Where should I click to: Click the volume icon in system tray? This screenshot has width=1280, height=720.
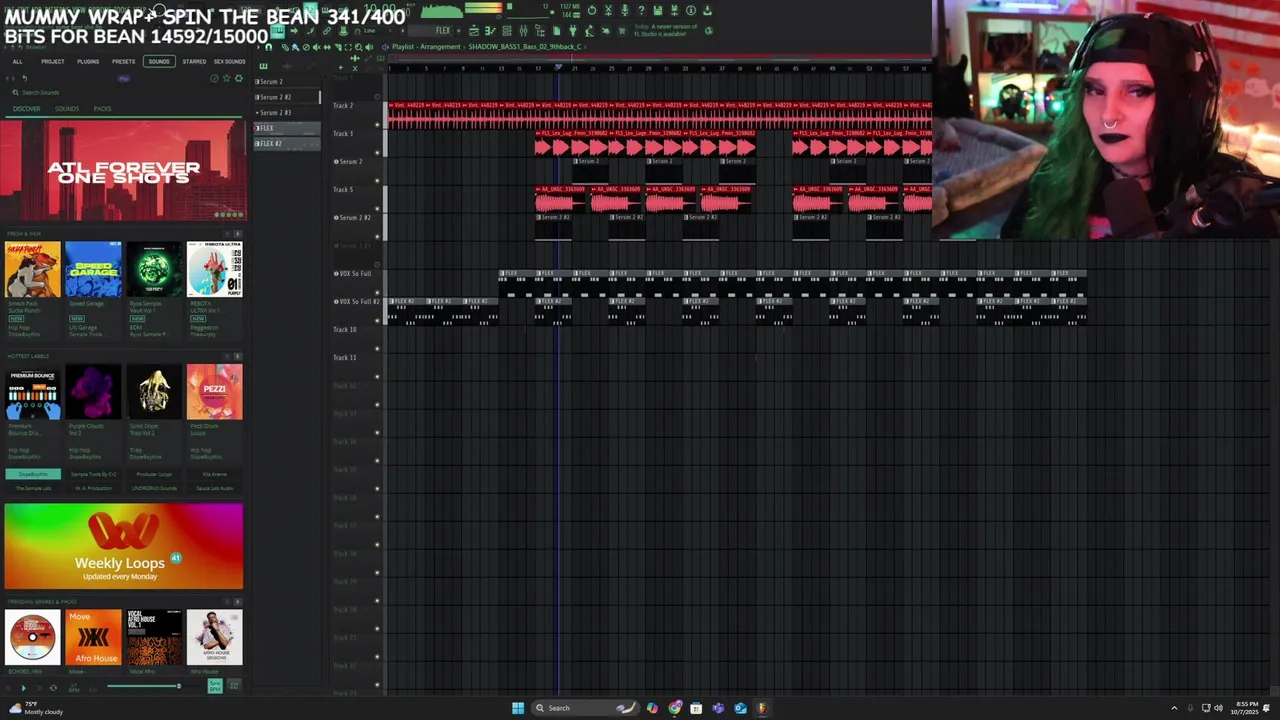[1218, 708]
